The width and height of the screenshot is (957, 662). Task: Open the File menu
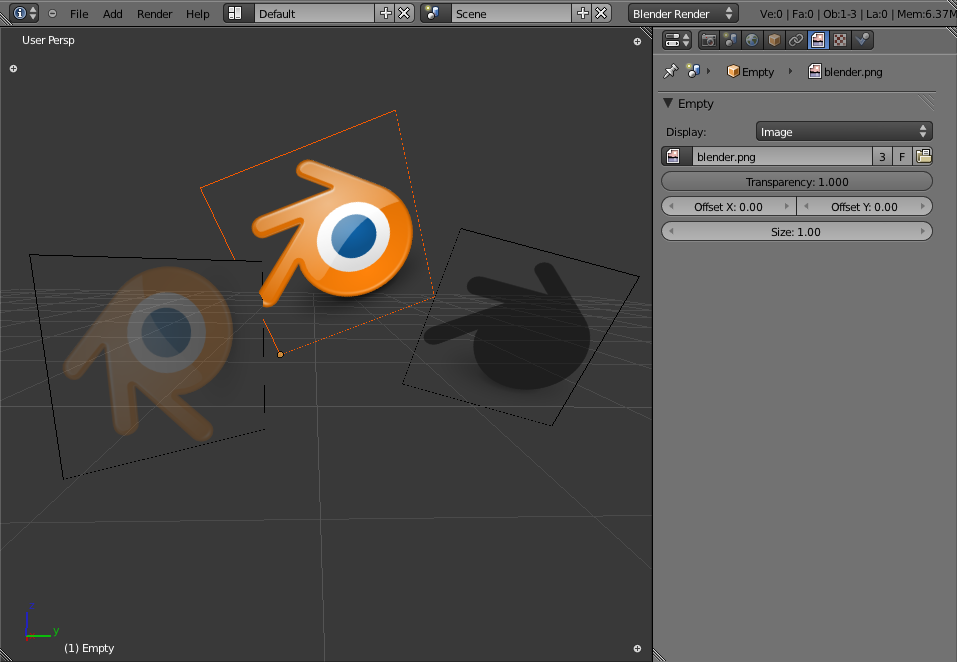pos(78,14)
